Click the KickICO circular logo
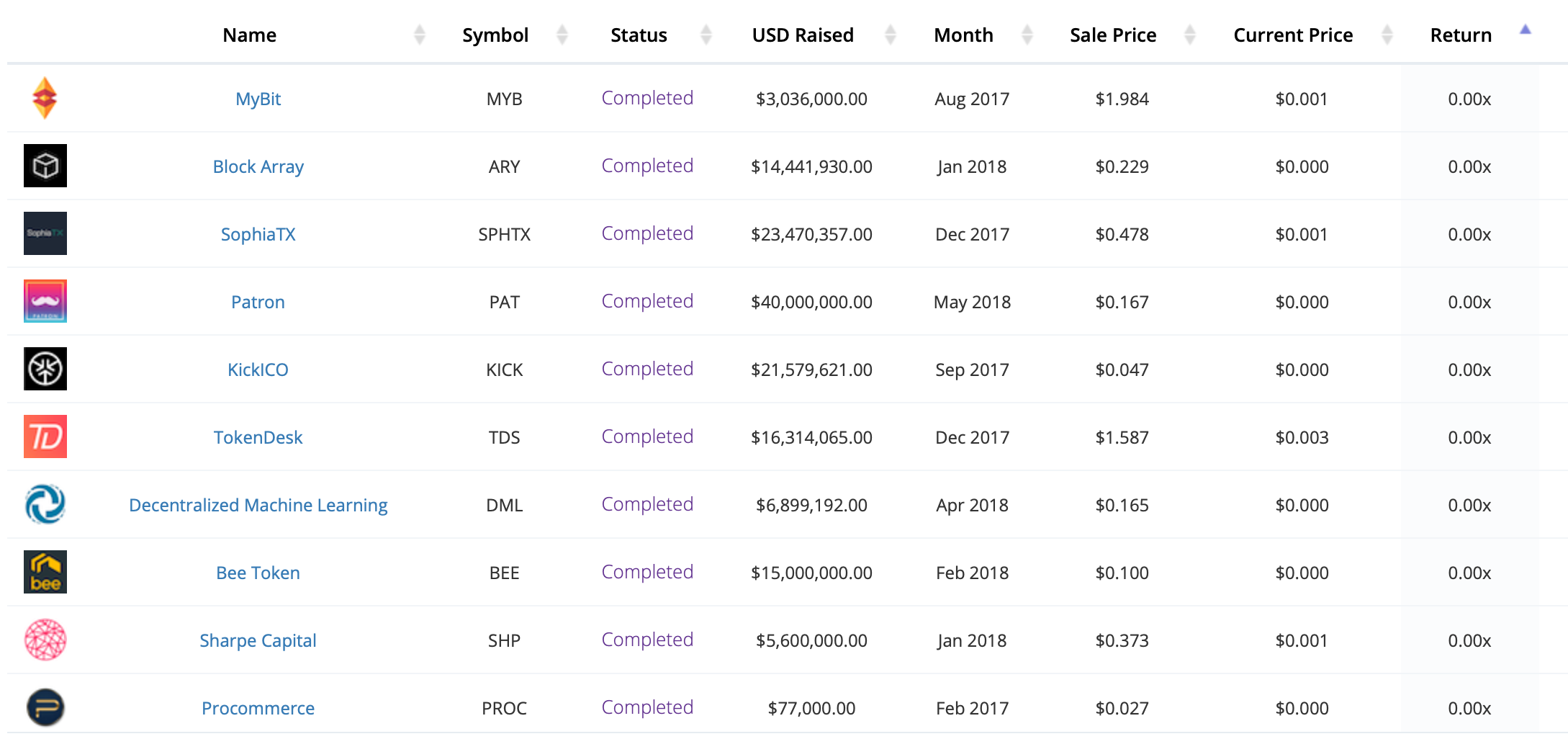Viewport: 1568px width, 739px height. (45, 369)
